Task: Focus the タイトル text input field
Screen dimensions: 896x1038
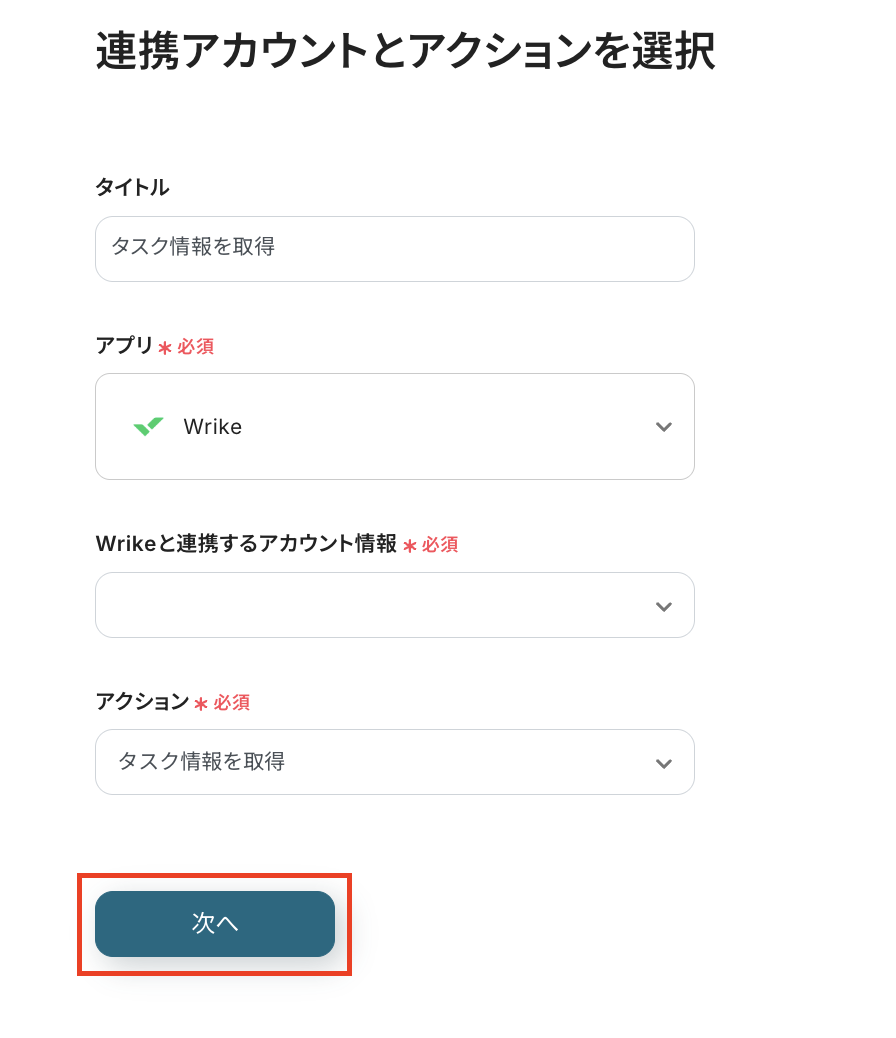Action: 394,249
